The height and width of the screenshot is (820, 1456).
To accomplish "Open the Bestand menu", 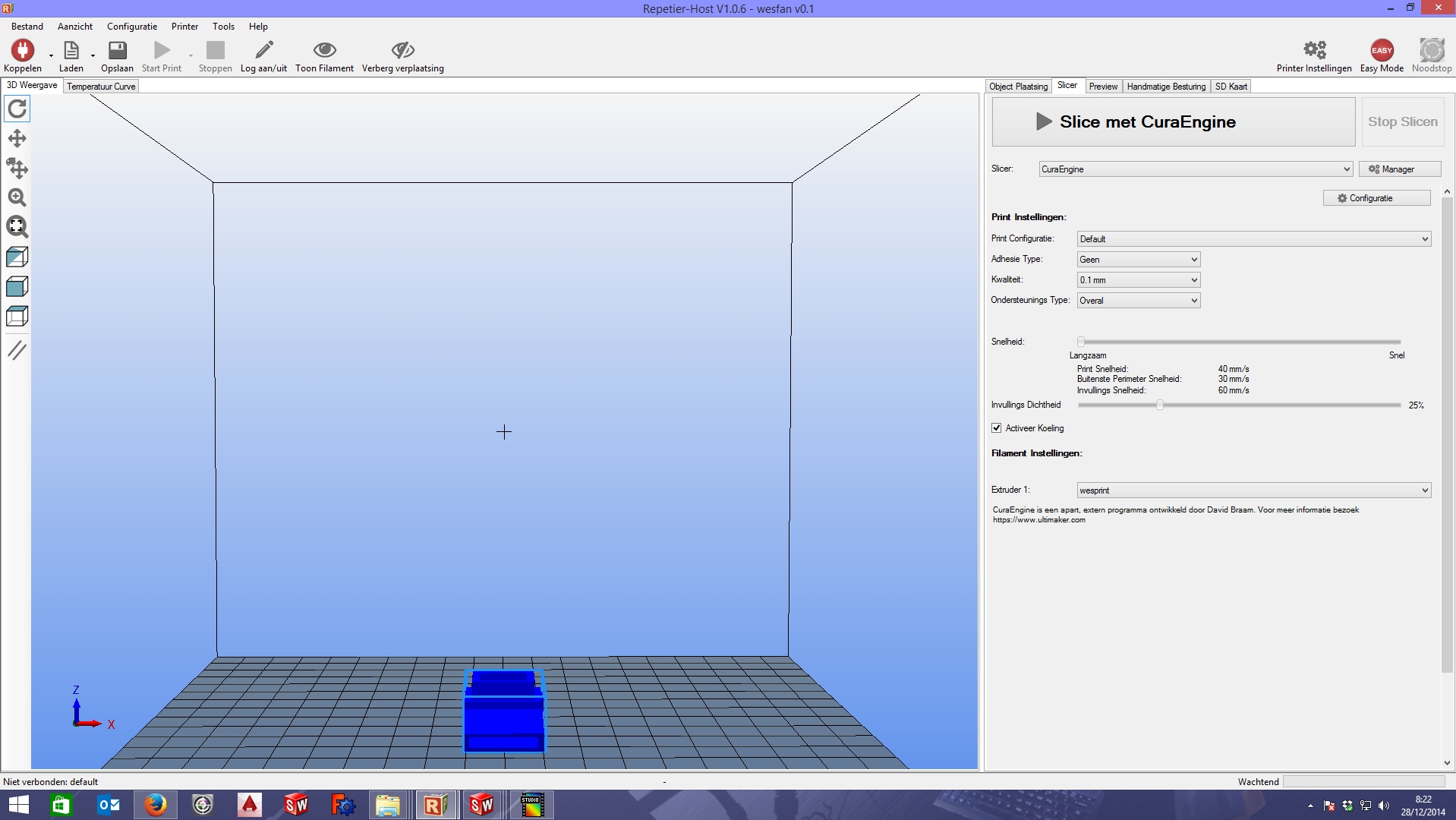I will point(27,27).
